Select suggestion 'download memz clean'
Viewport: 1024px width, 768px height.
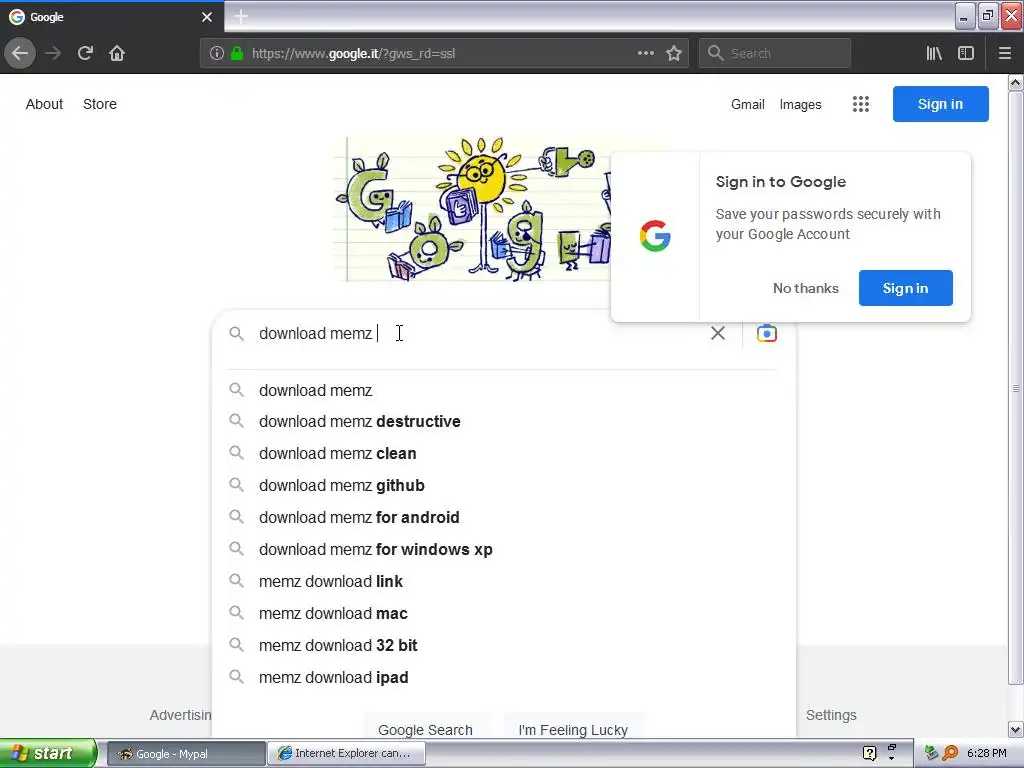502,453
